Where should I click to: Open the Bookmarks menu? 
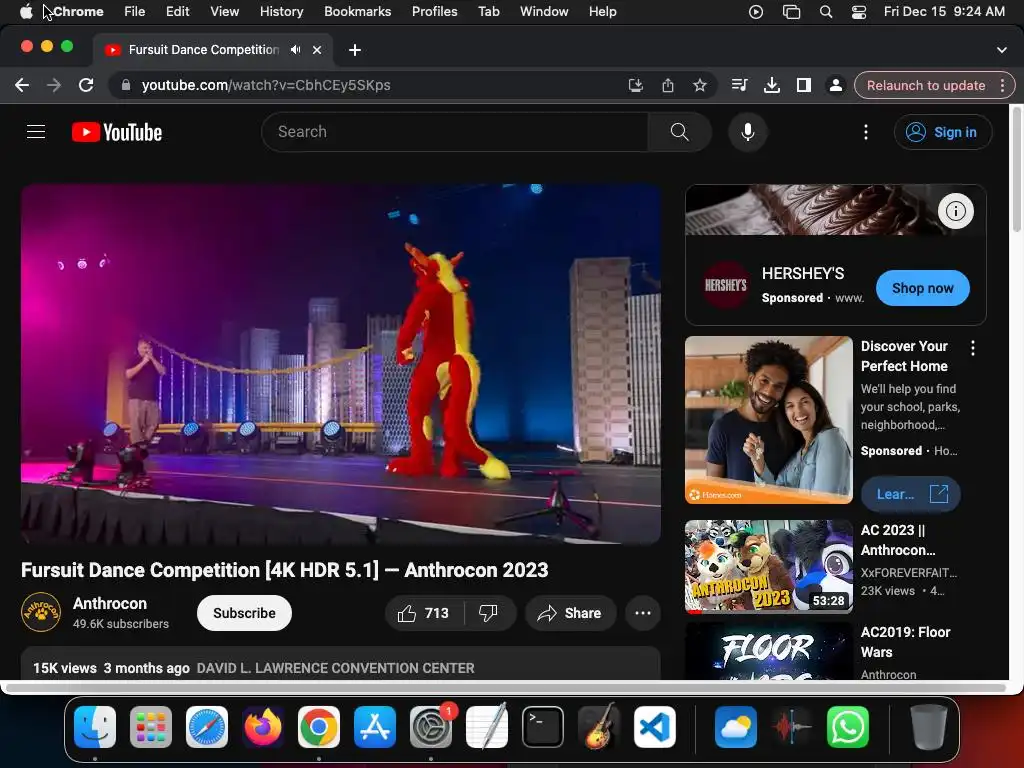pos(357,12)
